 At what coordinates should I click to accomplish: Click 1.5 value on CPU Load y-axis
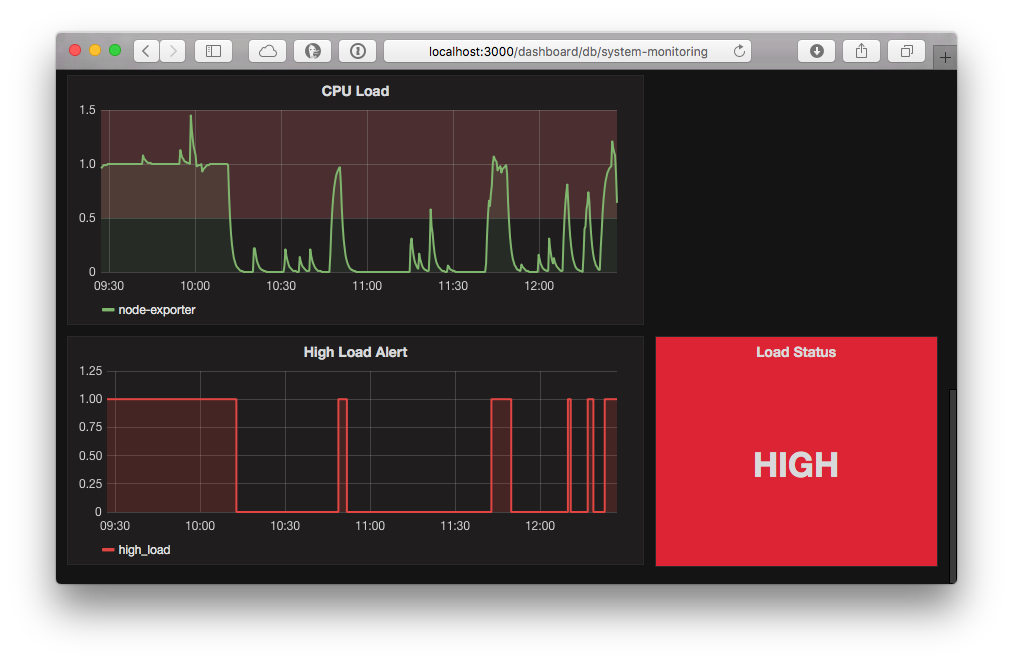(87, 110)
